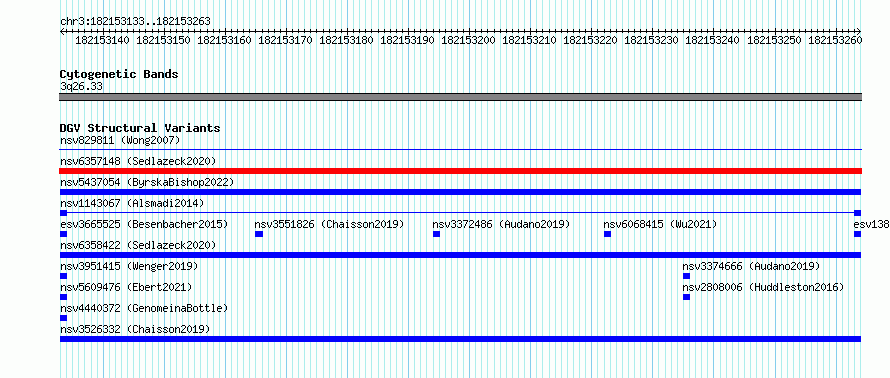This screenshot has width=890, height=378.
Task: Select the nsv3372486 small blue marker
Action: (436, 234)
